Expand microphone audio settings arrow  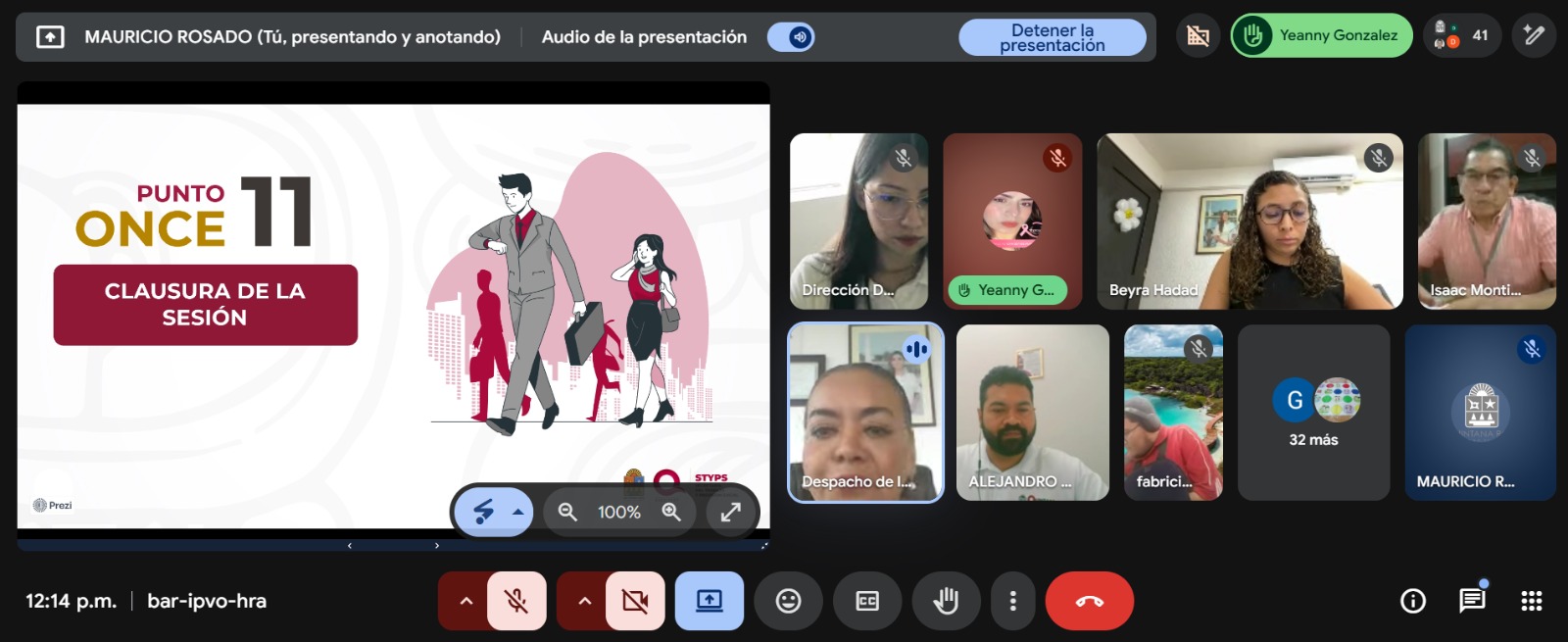[466, 601]
